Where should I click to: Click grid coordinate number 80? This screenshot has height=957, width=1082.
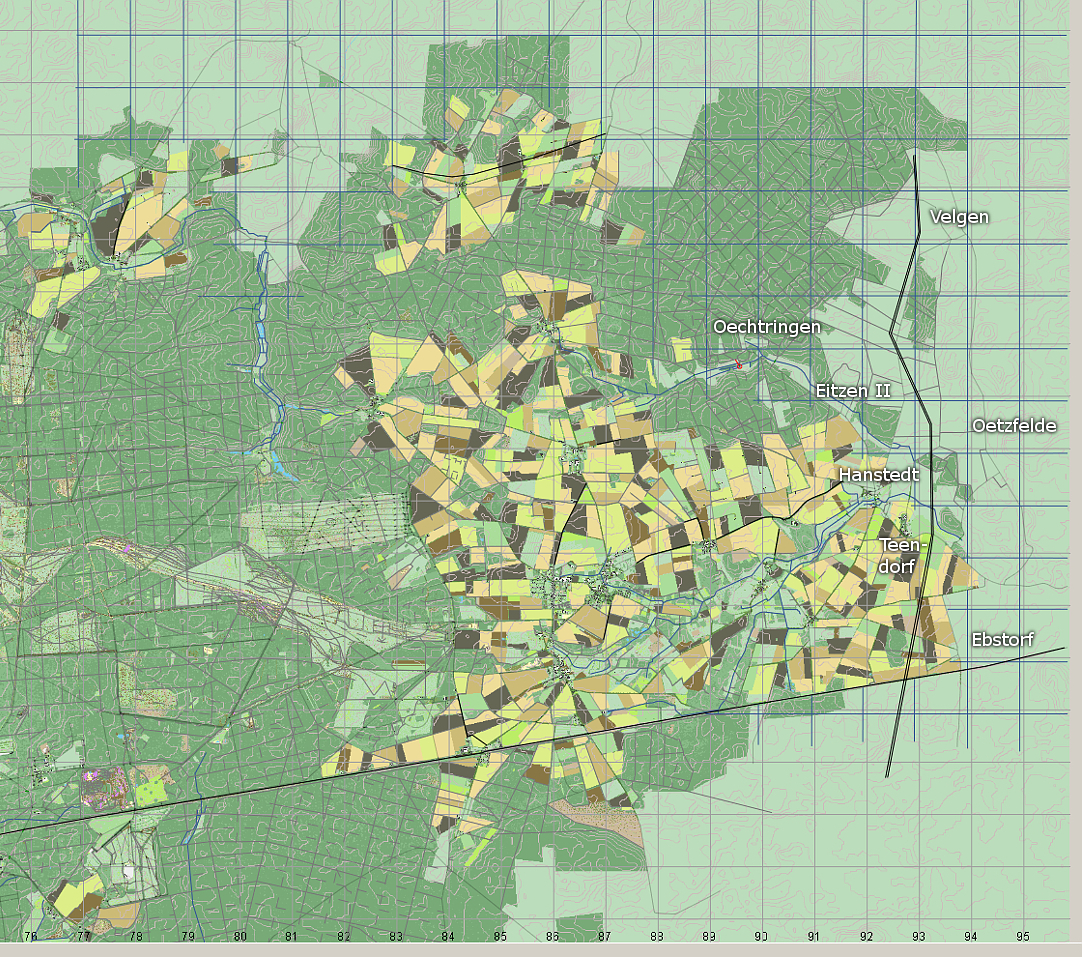click(240, 937)
